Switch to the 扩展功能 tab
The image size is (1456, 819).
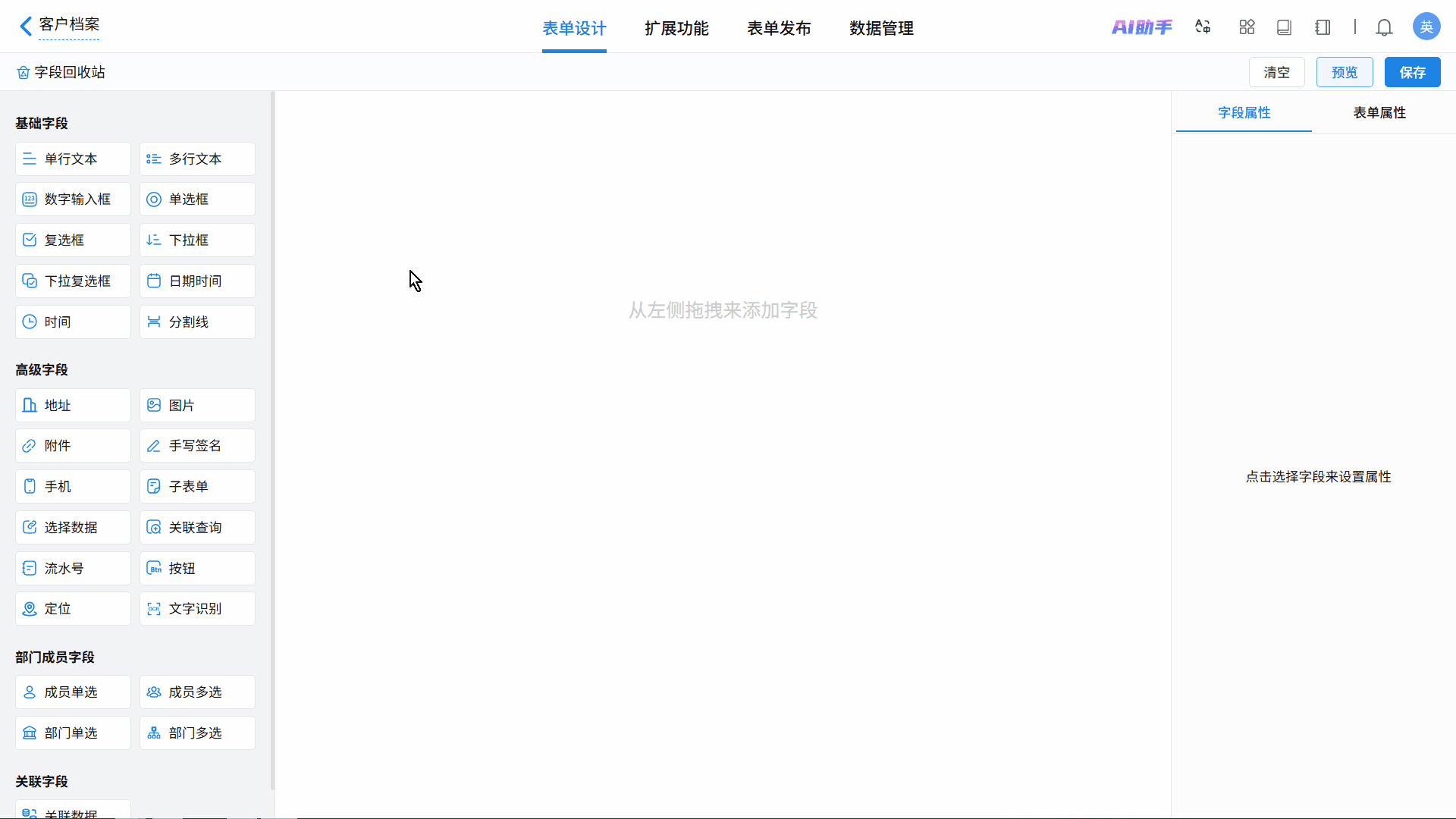click(676, 29)
